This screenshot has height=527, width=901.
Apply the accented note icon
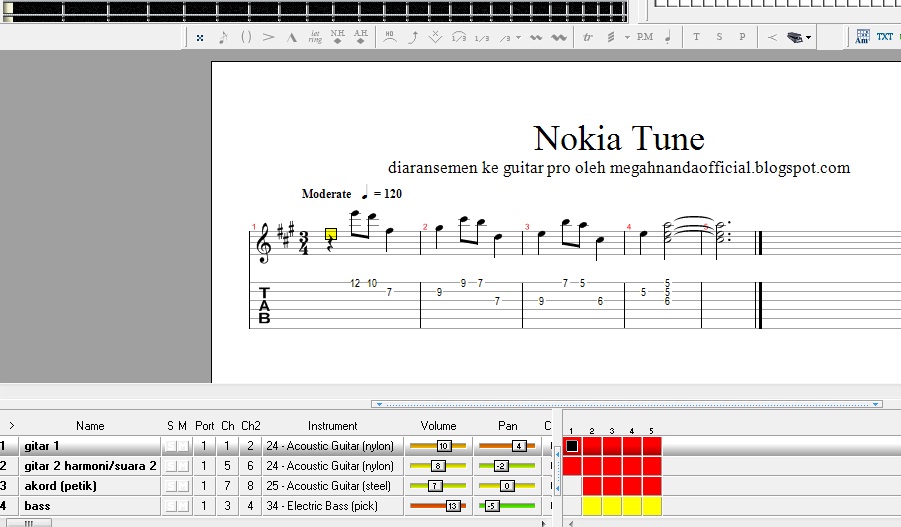(268, 37)
